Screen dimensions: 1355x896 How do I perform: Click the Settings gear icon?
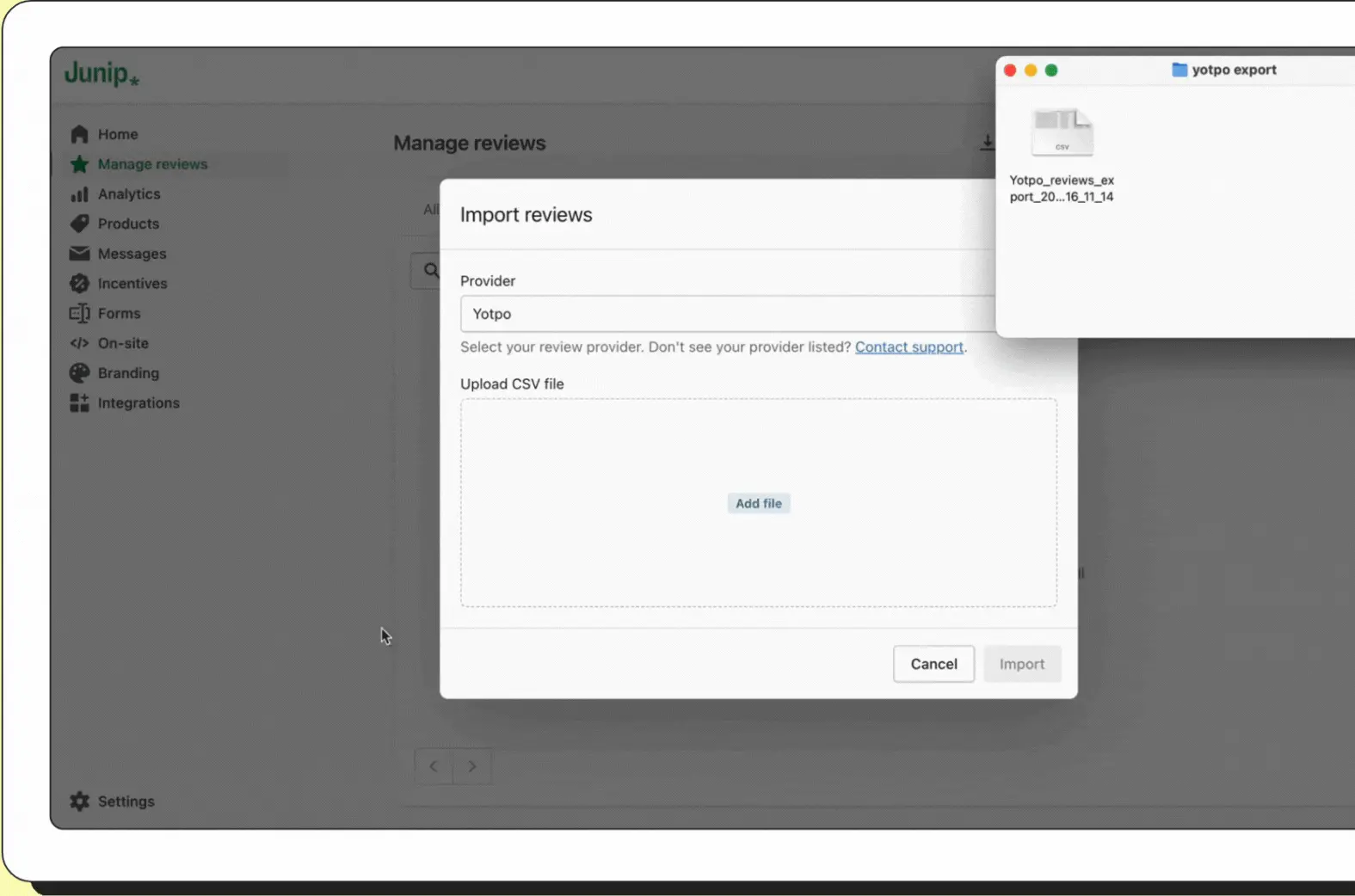point(79,801)
